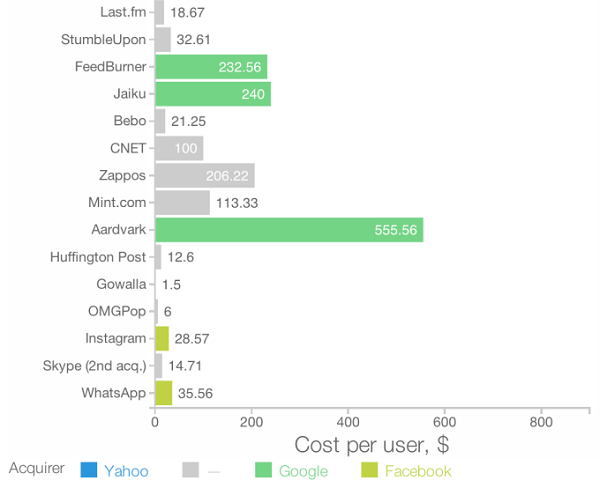Screen dimensions: 600x488
Task: Click the Huffington Post axis label
Action: click(98, 257)
